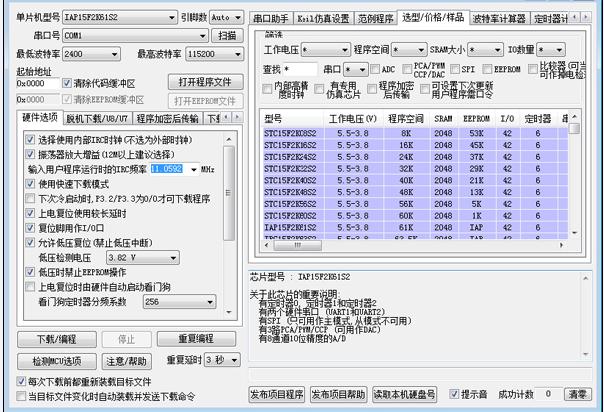Viewport: 604px width, 412px height.
Task: Click the right tab-scroll arrow in the left tab strip
Action: pyautogui.click(x=237, y=117)
